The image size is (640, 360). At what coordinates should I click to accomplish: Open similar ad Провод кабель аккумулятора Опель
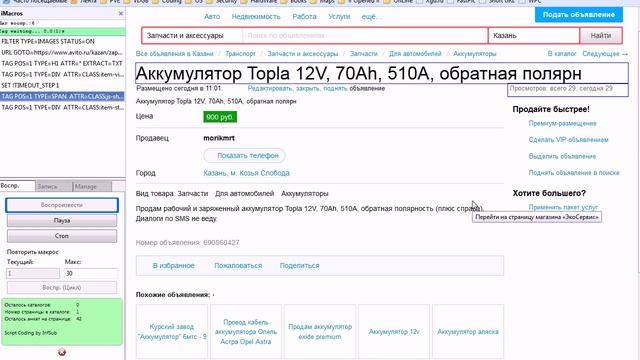pos(246,331)
